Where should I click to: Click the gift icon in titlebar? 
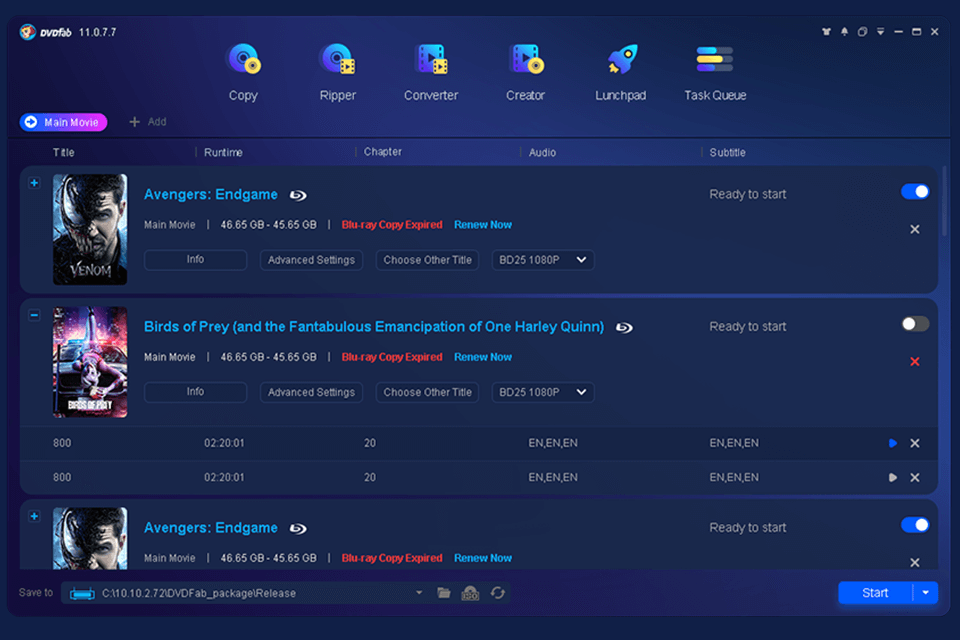(x=826, y=31)
